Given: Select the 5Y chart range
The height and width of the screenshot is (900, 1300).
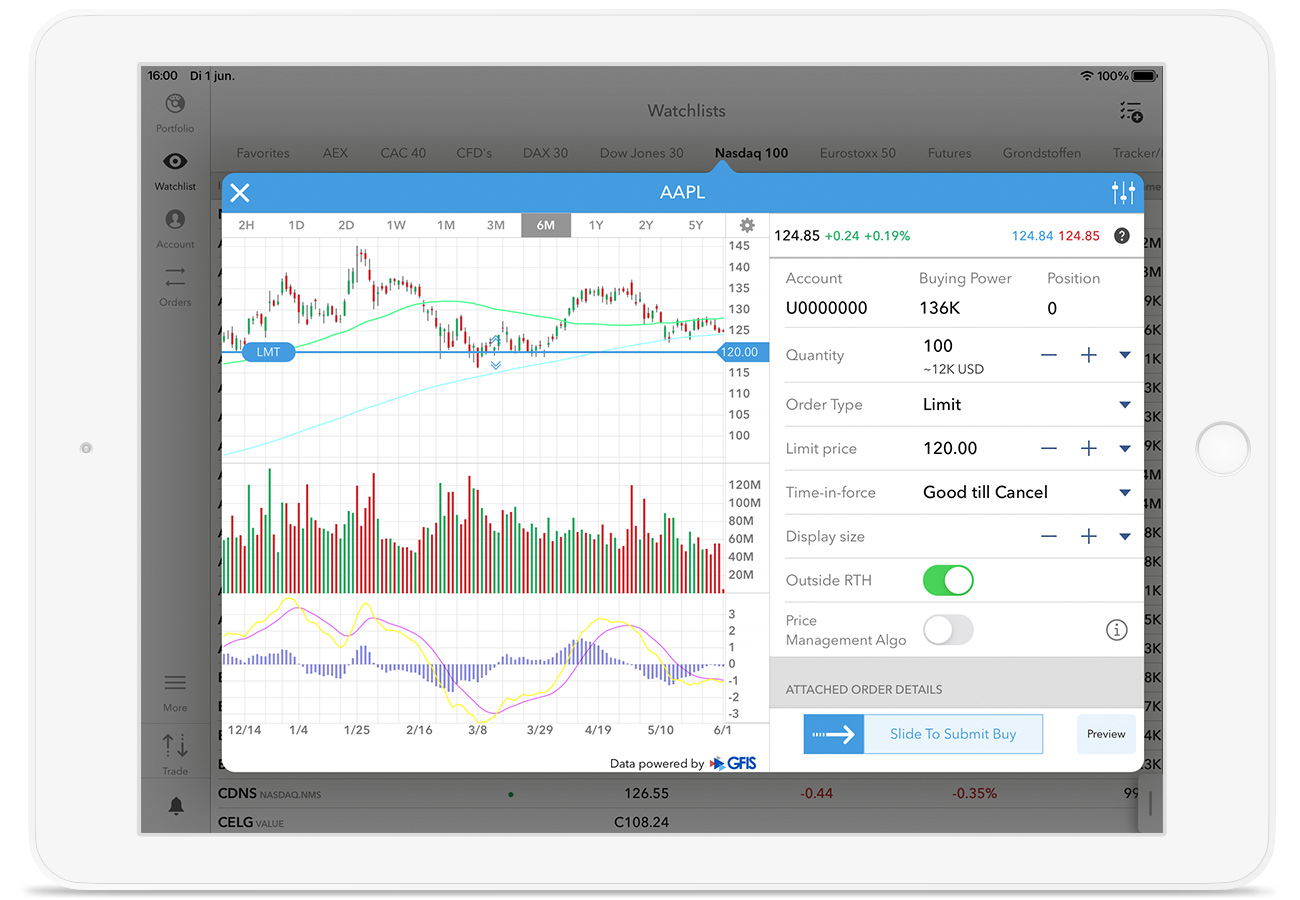Looking at the screenshot, I should coord(696,225).
